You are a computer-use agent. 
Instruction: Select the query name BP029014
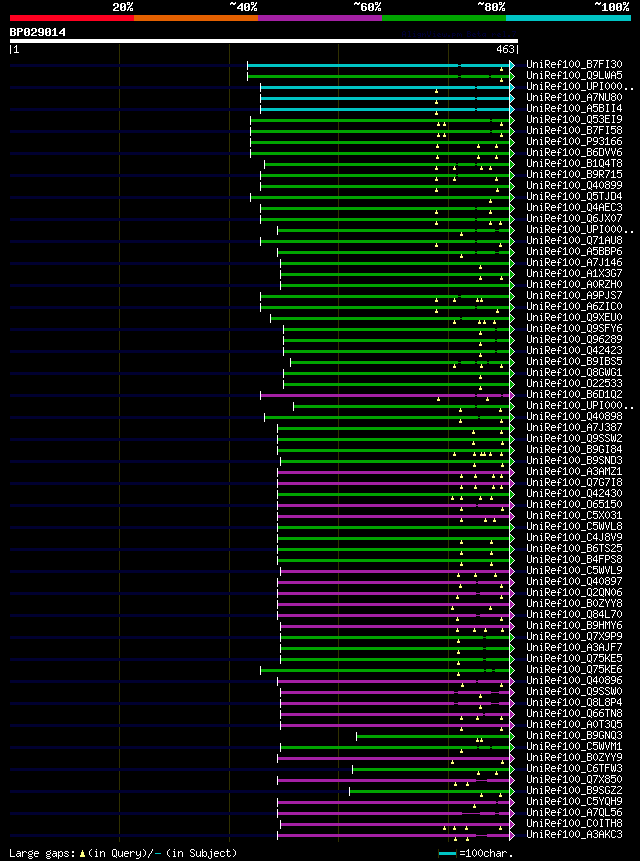(38, 32)
